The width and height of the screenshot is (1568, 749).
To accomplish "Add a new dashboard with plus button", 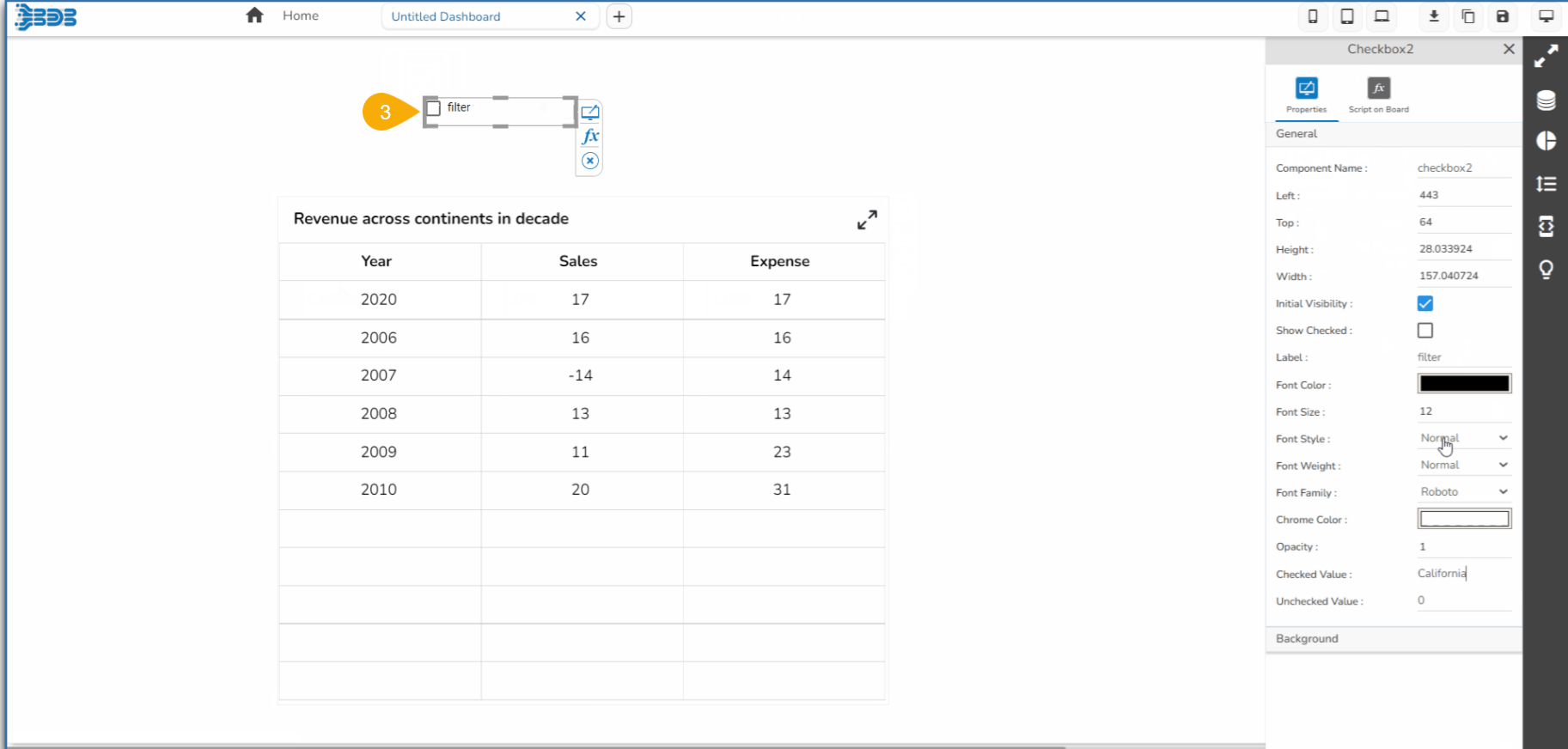I will point(619,16).
